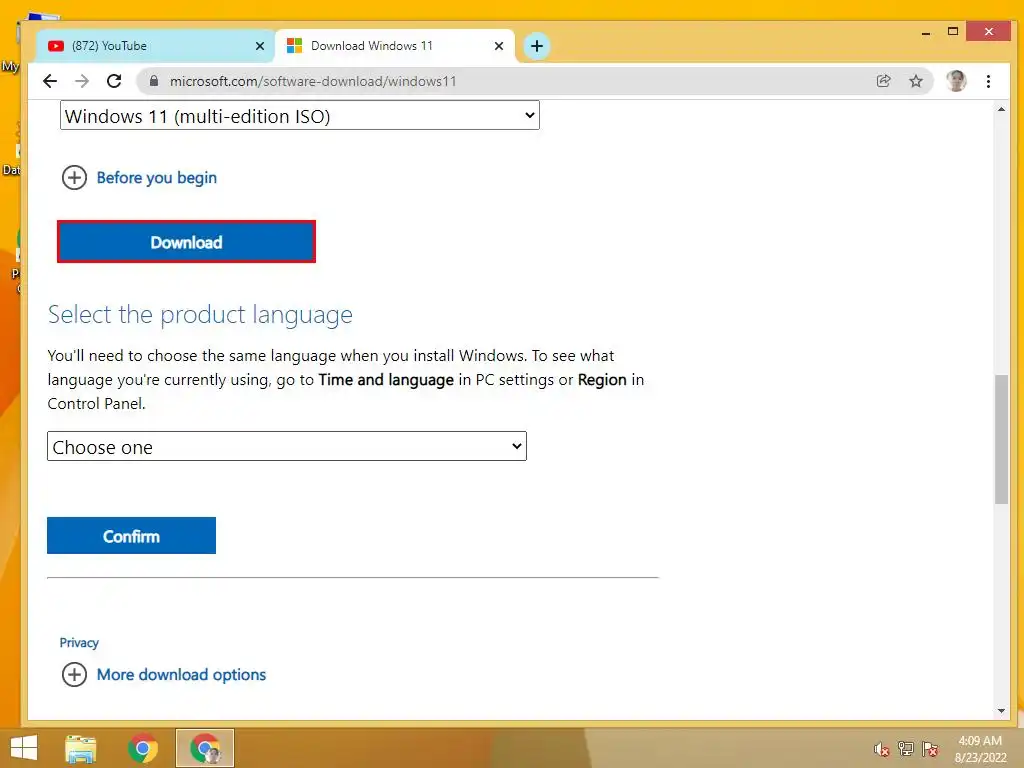Screen dimensions: 1024x768
Task: Click the muted volume tray icon
Action: [x=882, y=750]
